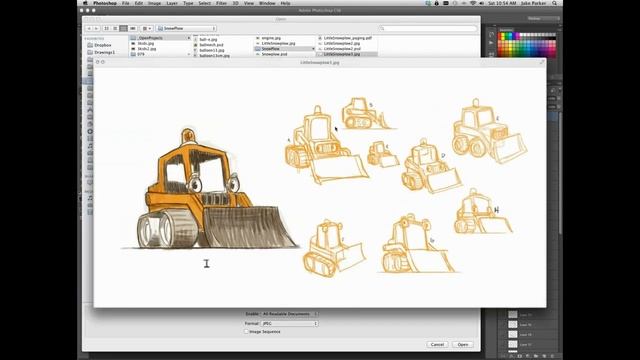The image size is (640, 360).
Task: Open the SnowPlow folder path dropdown
Action: (x=186, y=29)
